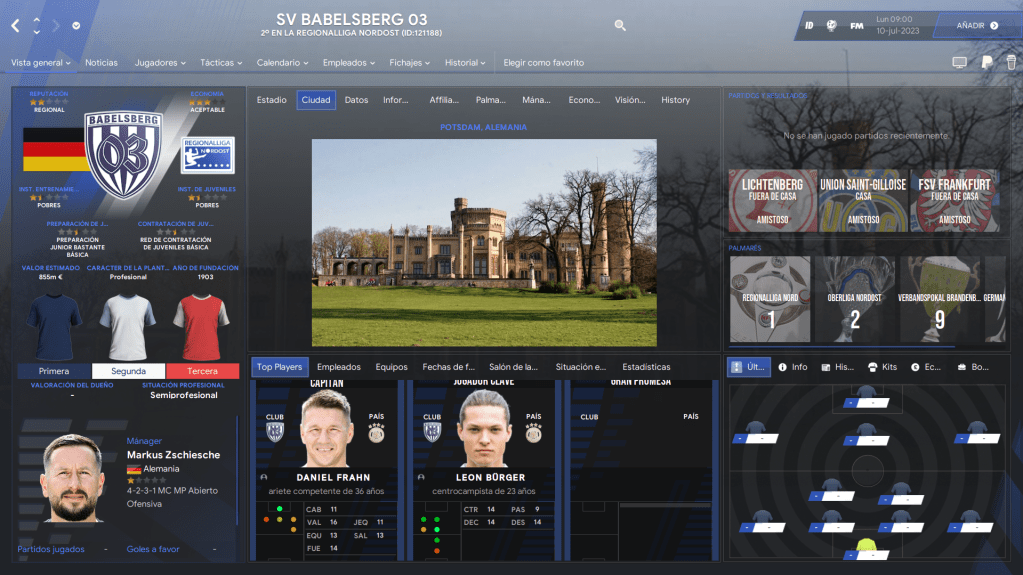The height and width of the screenshot is (575, 1023).
Task: Click the AÑADIR button
Action: point(977,25)
